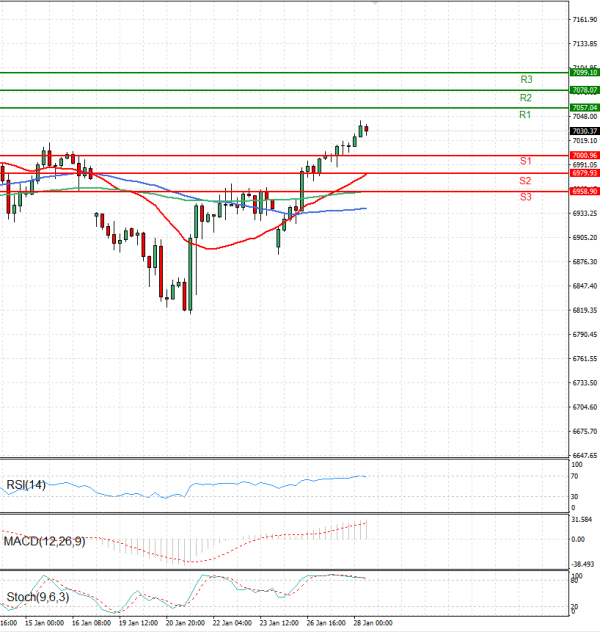The image size is (600, 632).
Task: Click the 7057.04 green price tag
Action: (x=584, y=108)
